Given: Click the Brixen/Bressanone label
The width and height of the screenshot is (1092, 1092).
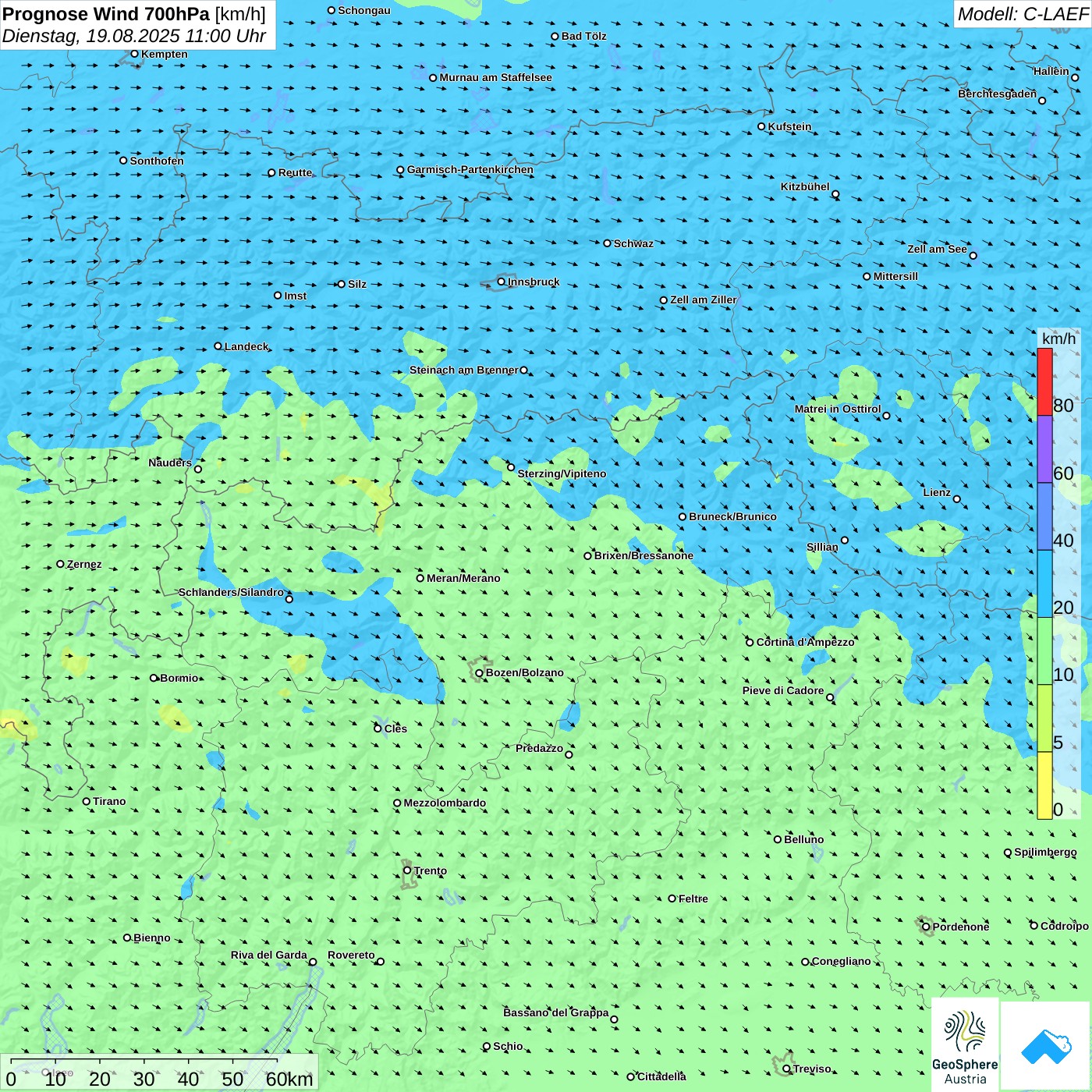Looking at the screenshot, I should point(643,555).
